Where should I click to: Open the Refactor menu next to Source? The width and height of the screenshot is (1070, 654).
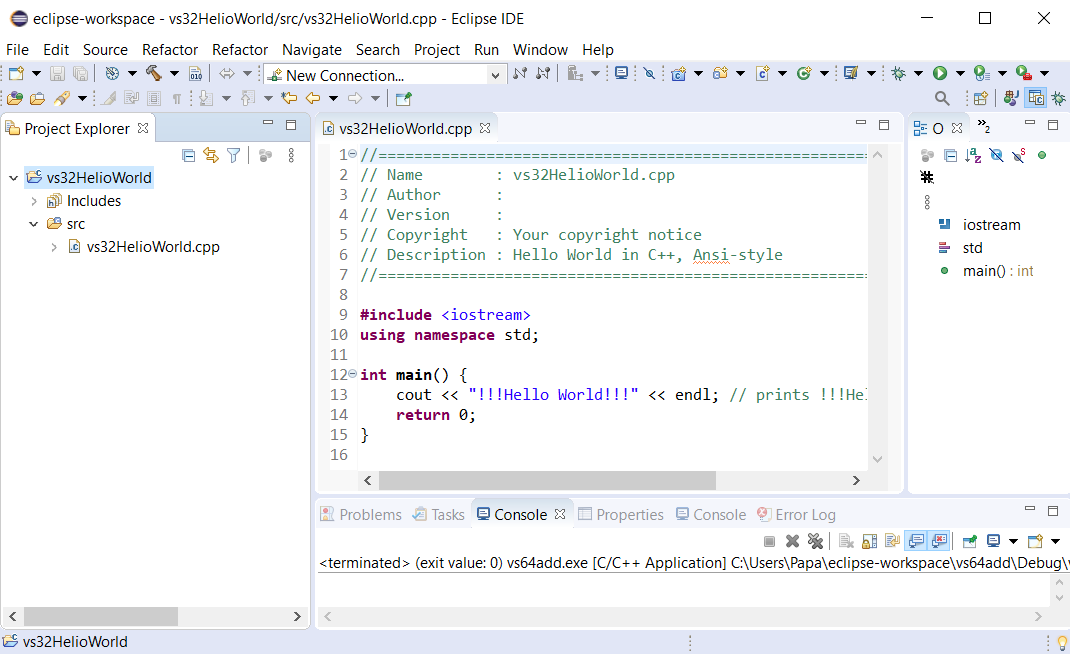(x=170, y=50)
